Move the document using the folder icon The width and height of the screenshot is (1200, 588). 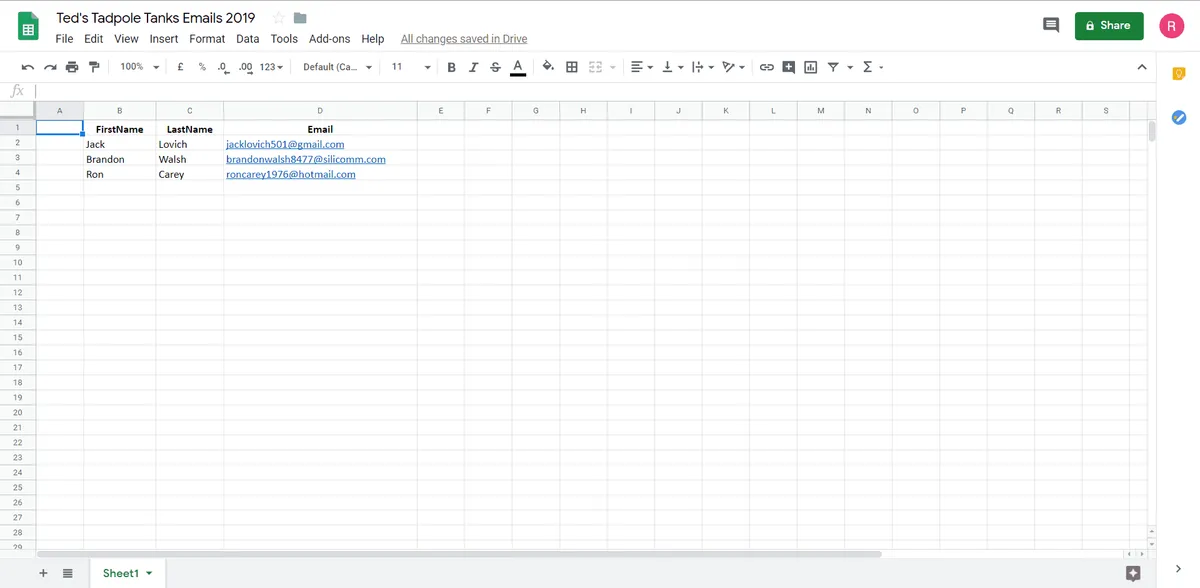(x=300, y=18)
